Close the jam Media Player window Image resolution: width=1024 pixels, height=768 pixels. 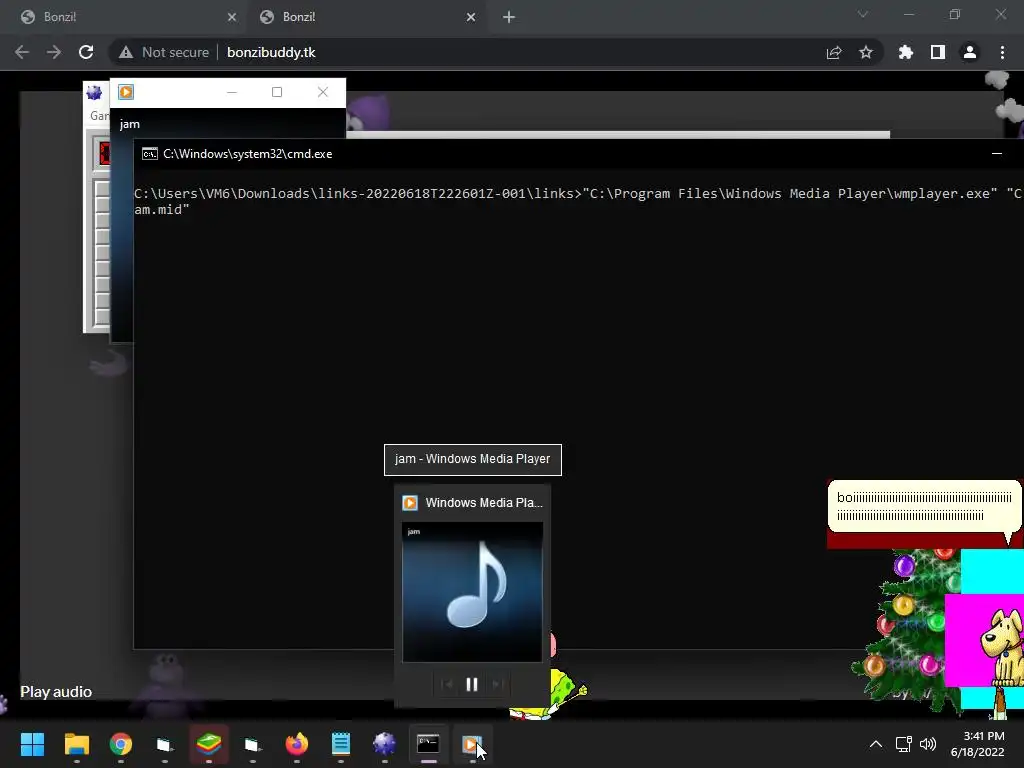[323, 92]
